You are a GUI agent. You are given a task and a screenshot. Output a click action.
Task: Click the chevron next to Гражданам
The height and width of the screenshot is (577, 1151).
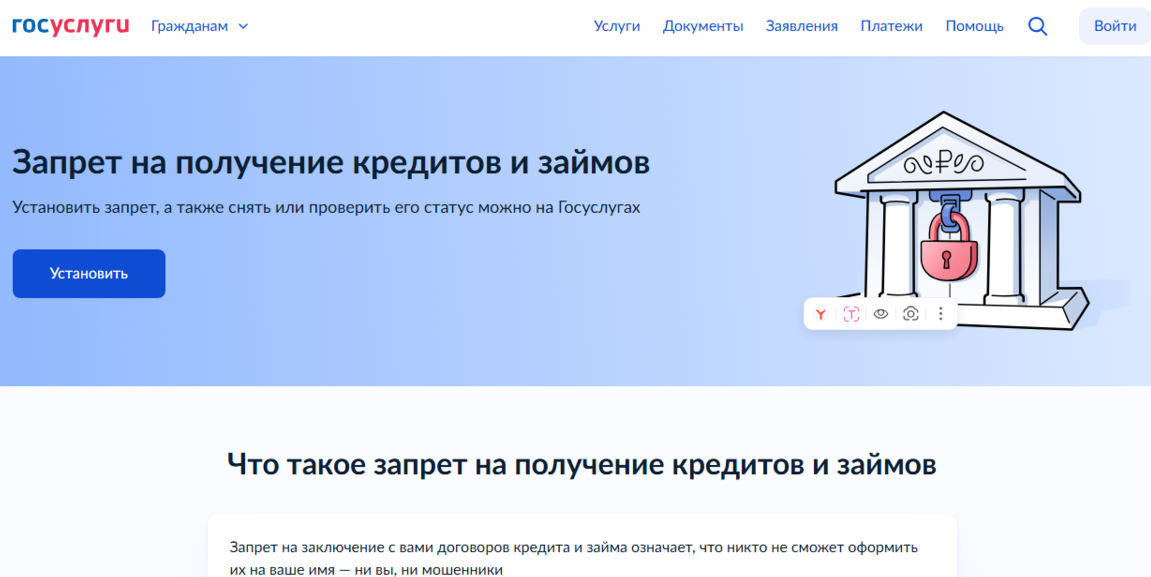pyautogui.click(x=243, y=27)
